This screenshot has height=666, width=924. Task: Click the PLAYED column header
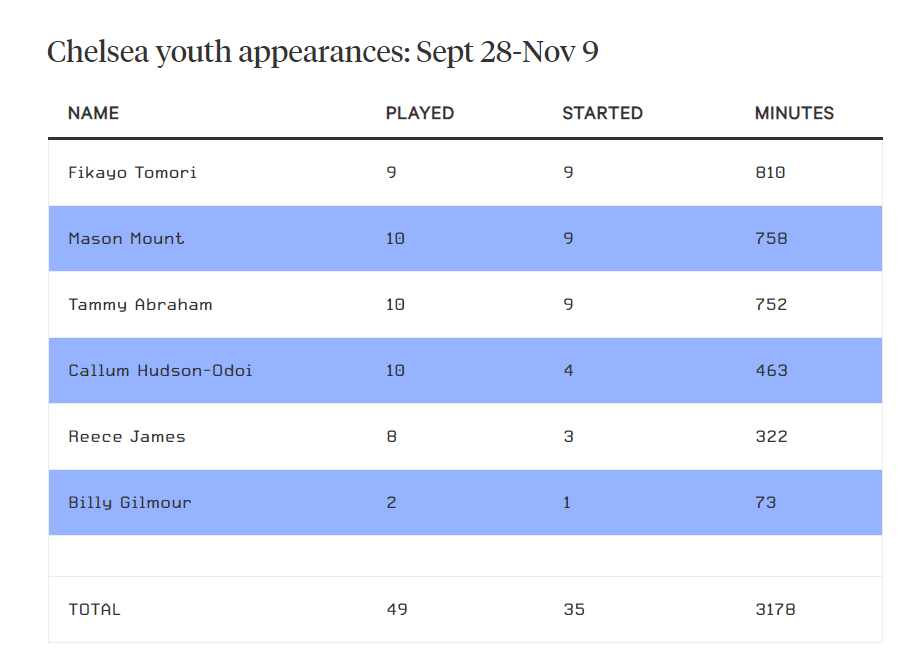[x=420, y=113]
